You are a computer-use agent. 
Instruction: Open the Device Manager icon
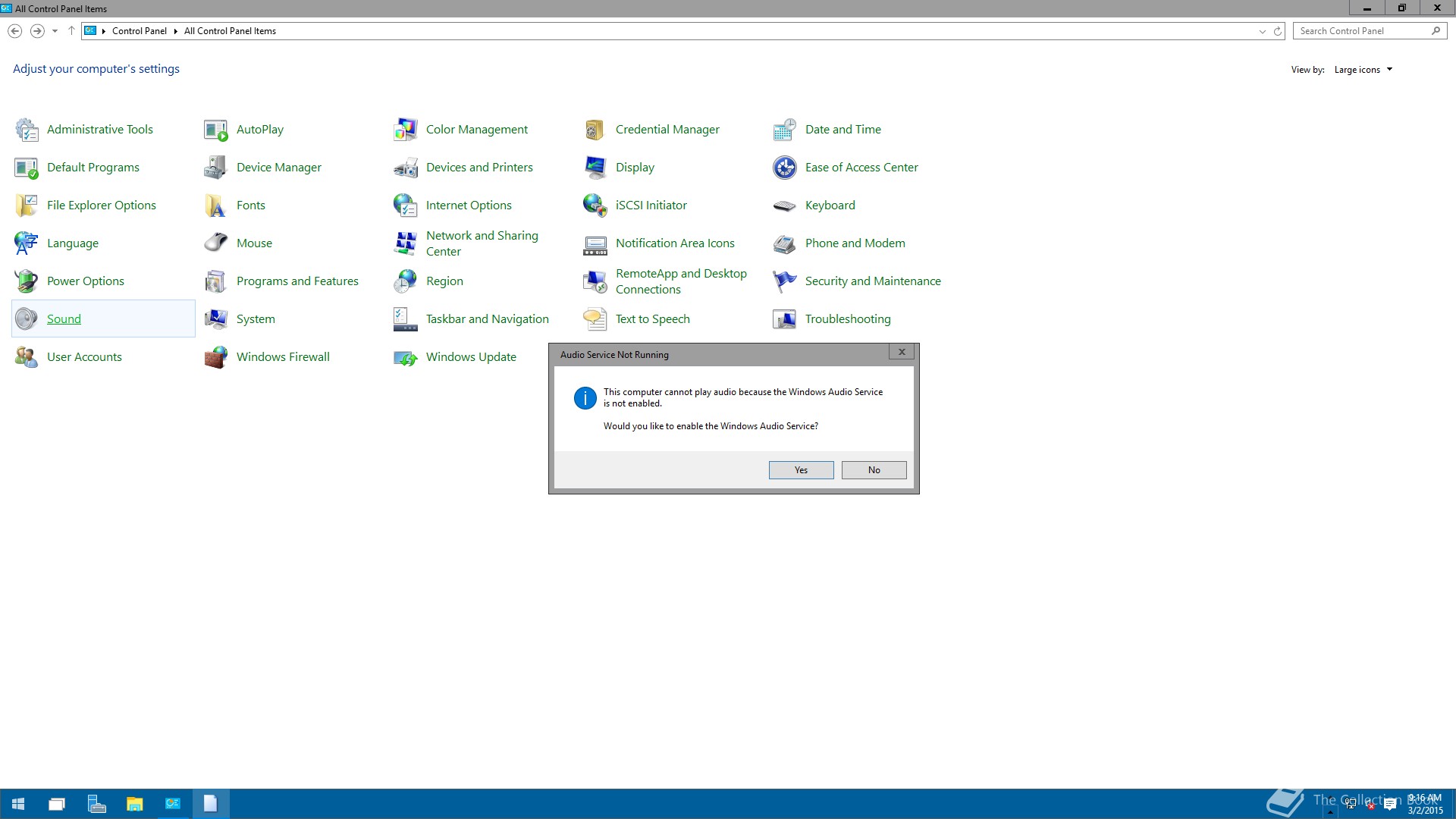(216, 168)
